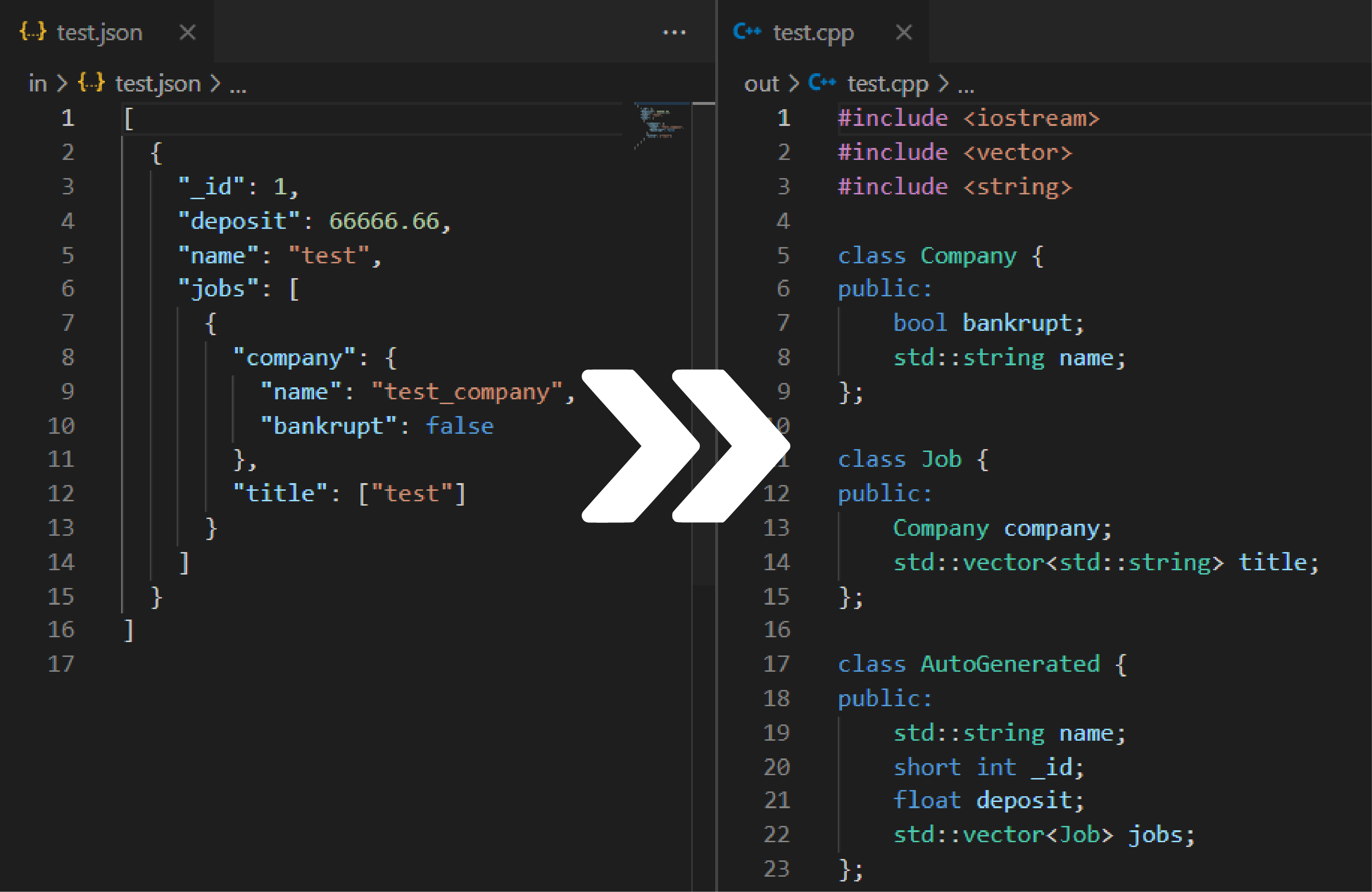Click the test.cpp breadcrumb file name
Image resolution: width=1372 pixels, height=892 pixels.
tap(887, 84)
